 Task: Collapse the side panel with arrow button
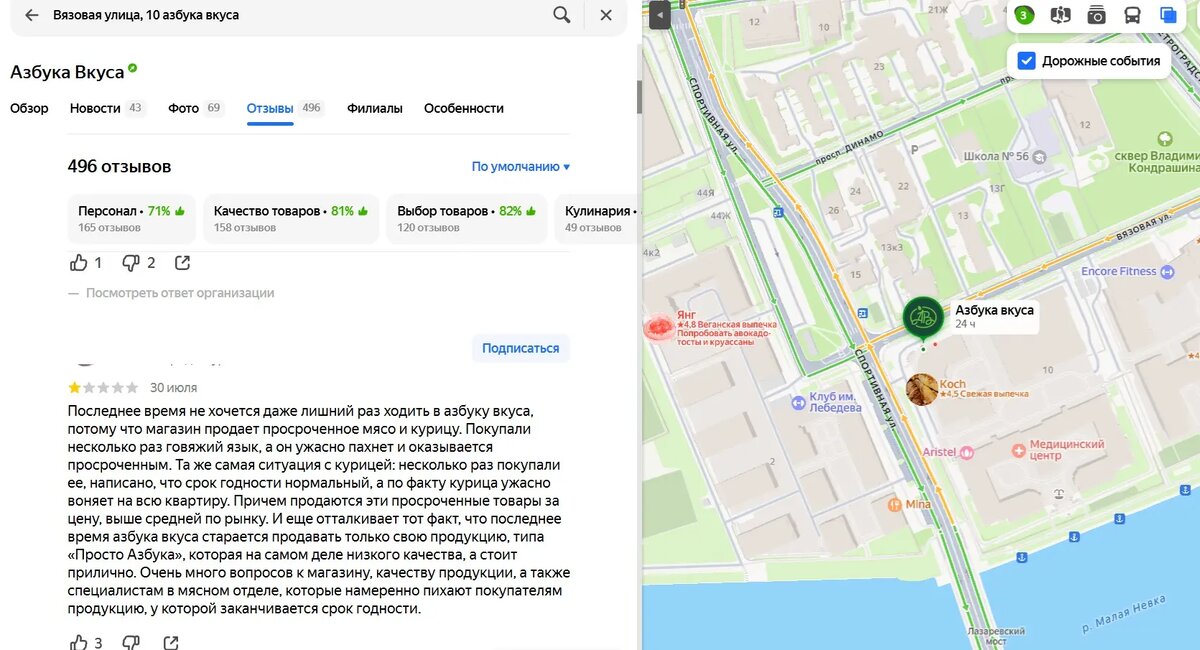(659, 15)
